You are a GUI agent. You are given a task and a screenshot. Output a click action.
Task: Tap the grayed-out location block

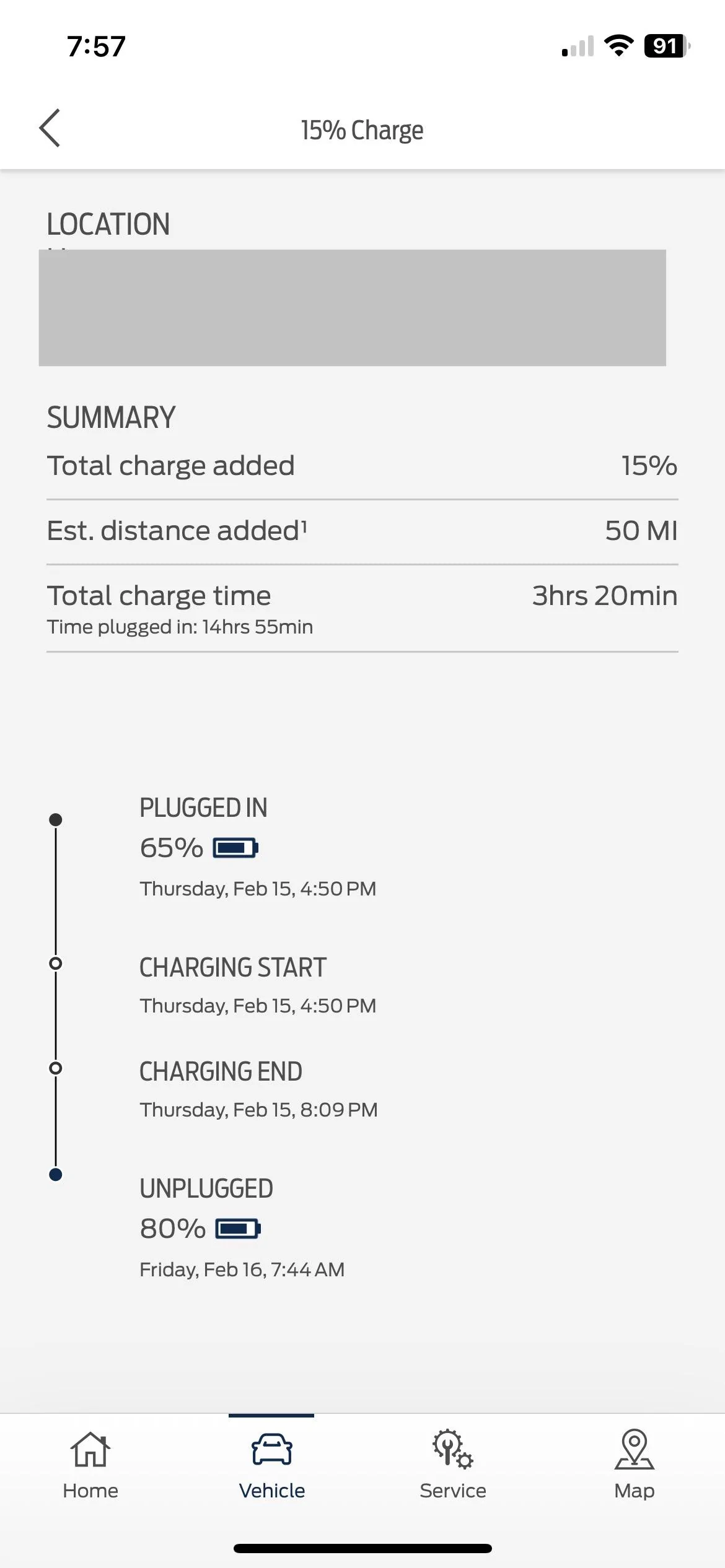coord(352,308)
